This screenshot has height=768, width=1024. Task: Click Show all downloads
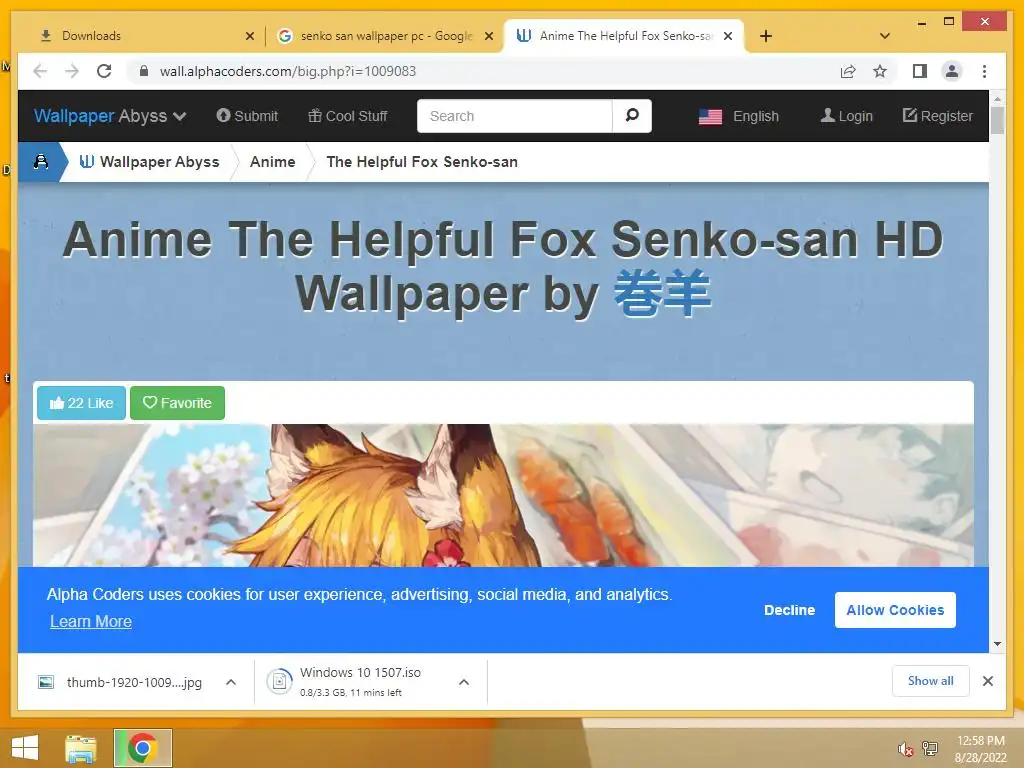tap(931, 681)
